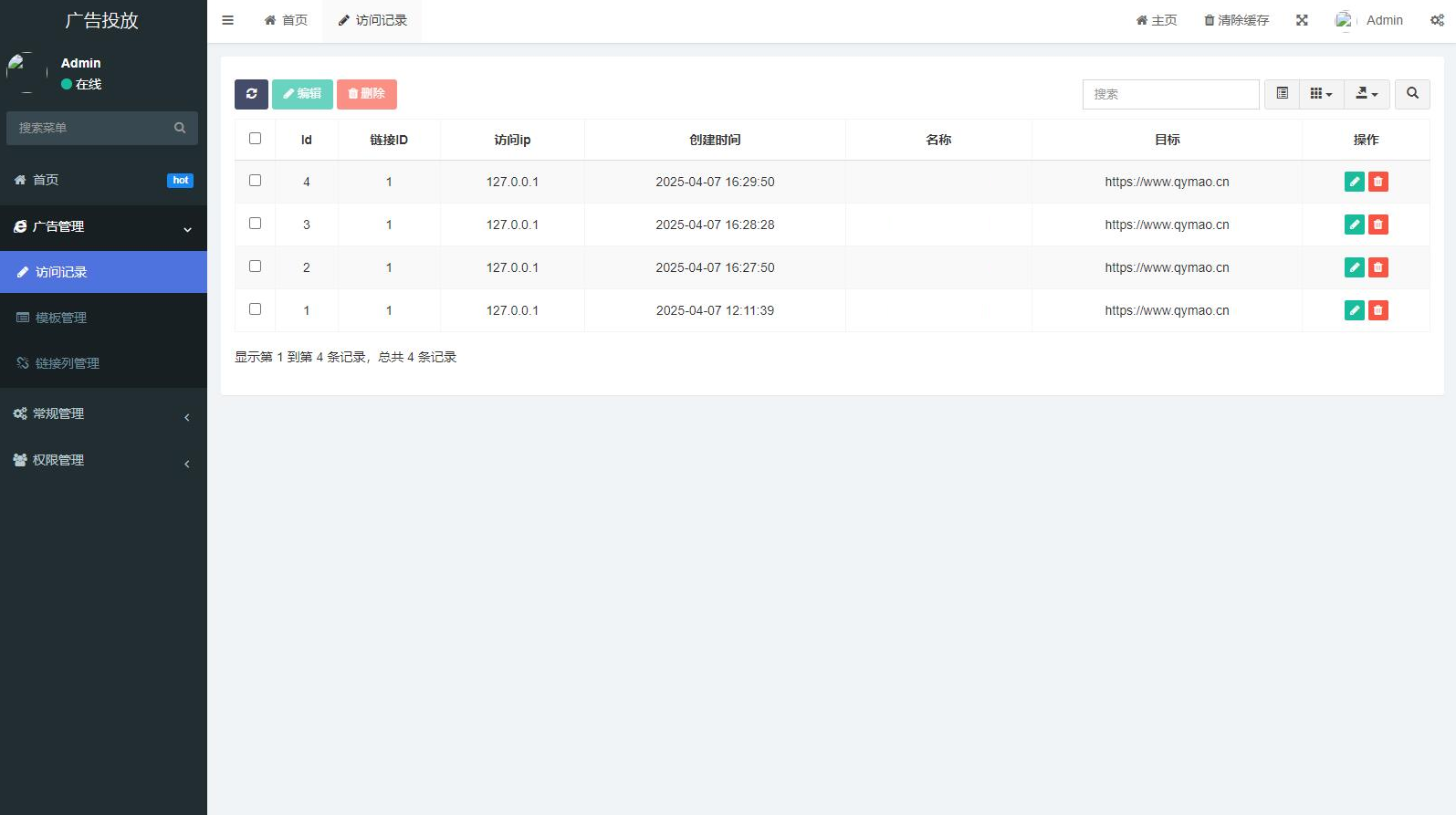The image size is (1456, 815).
Task: Open the export data dropdown
Action: click(1367, 94)
